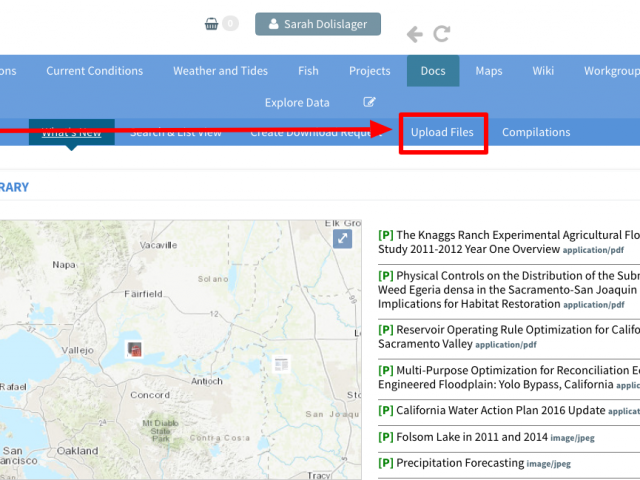Click the basket item count badge
Screen dimensions: 640x480
tap(230, 24)
